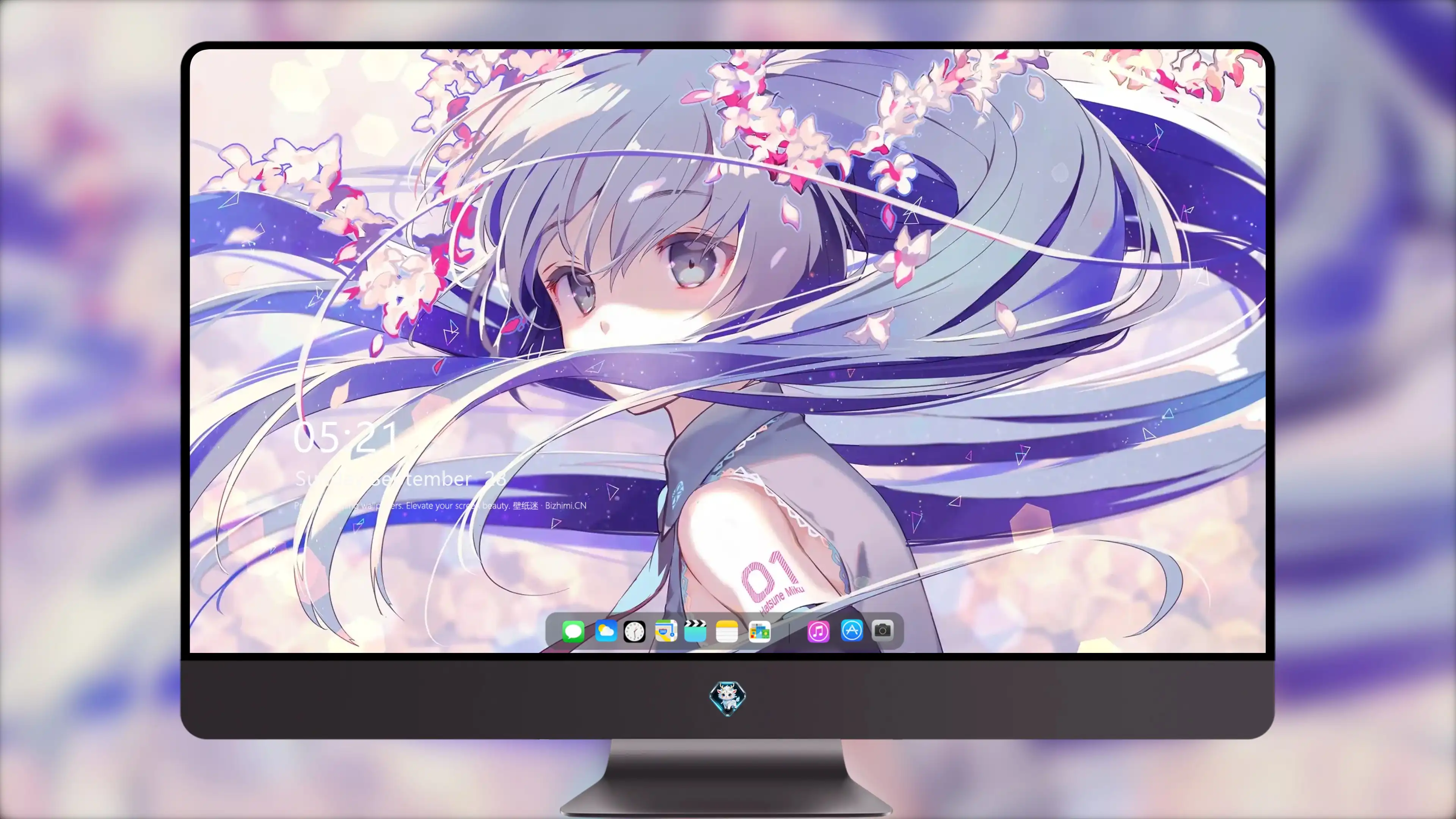Open the Clock app in the dock
Screen dimensions: 1456x819
tap(634, 631)
